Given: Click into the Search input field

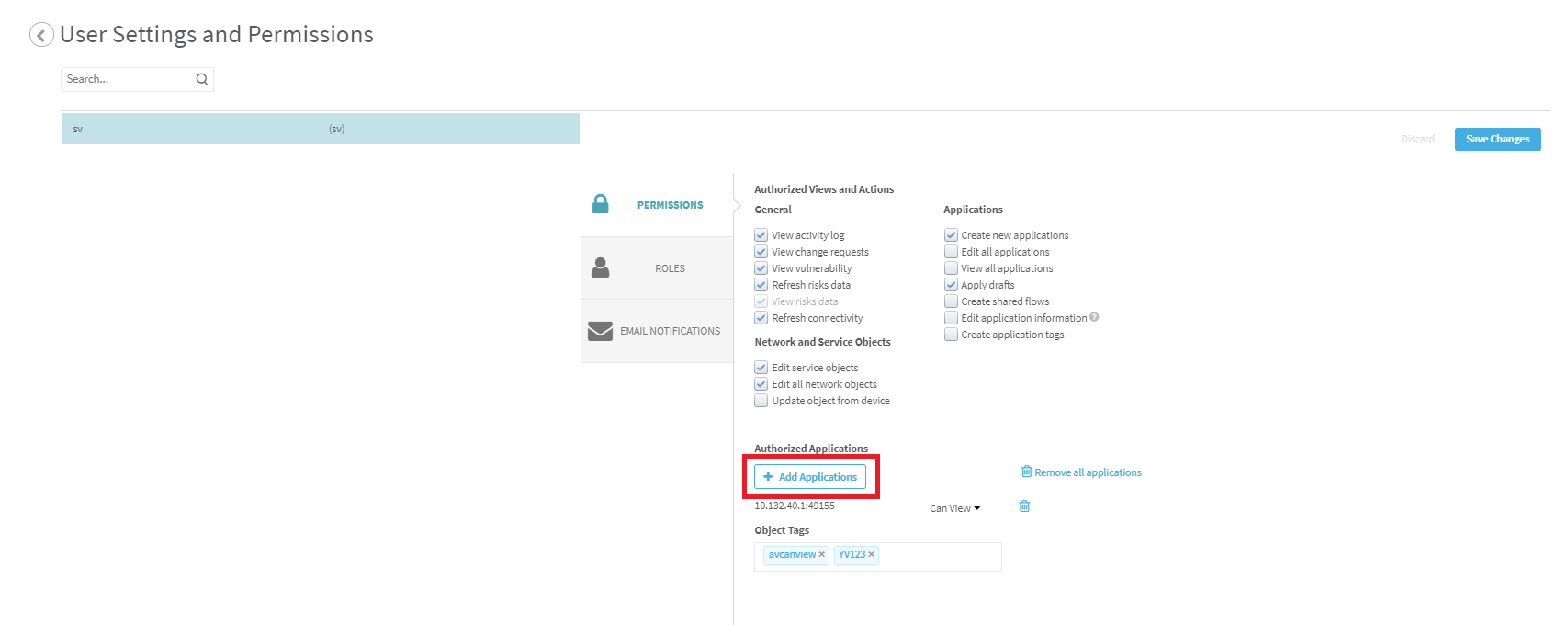Looking at the screenshot, I should point(127,79).
